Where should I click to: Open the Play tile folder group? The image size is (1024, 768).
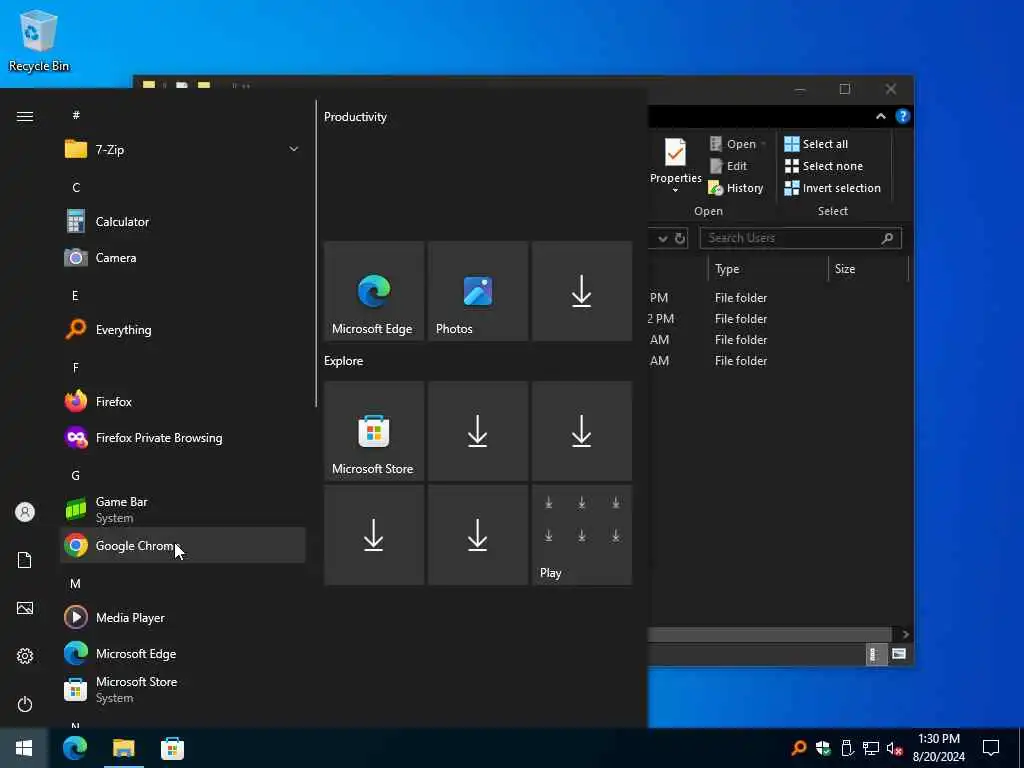point(581,535)
